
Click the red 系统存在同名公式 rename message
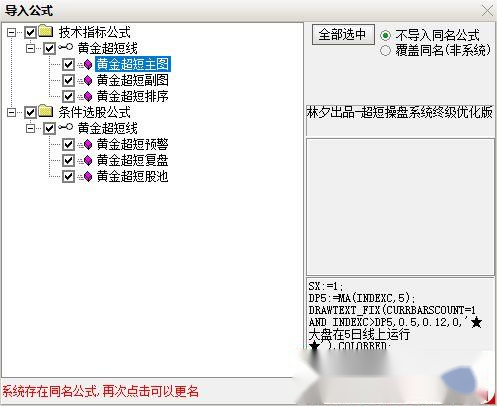point(100,391)
